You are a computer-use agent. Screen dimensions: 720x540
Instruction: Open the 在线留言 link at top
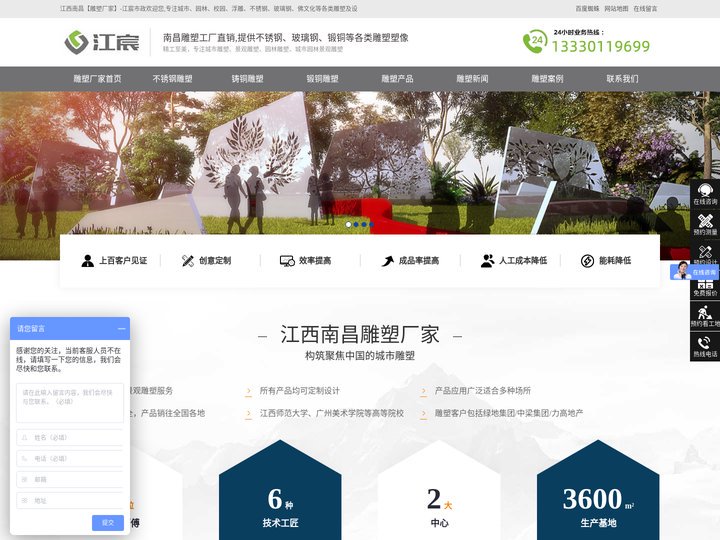(645, 9)
